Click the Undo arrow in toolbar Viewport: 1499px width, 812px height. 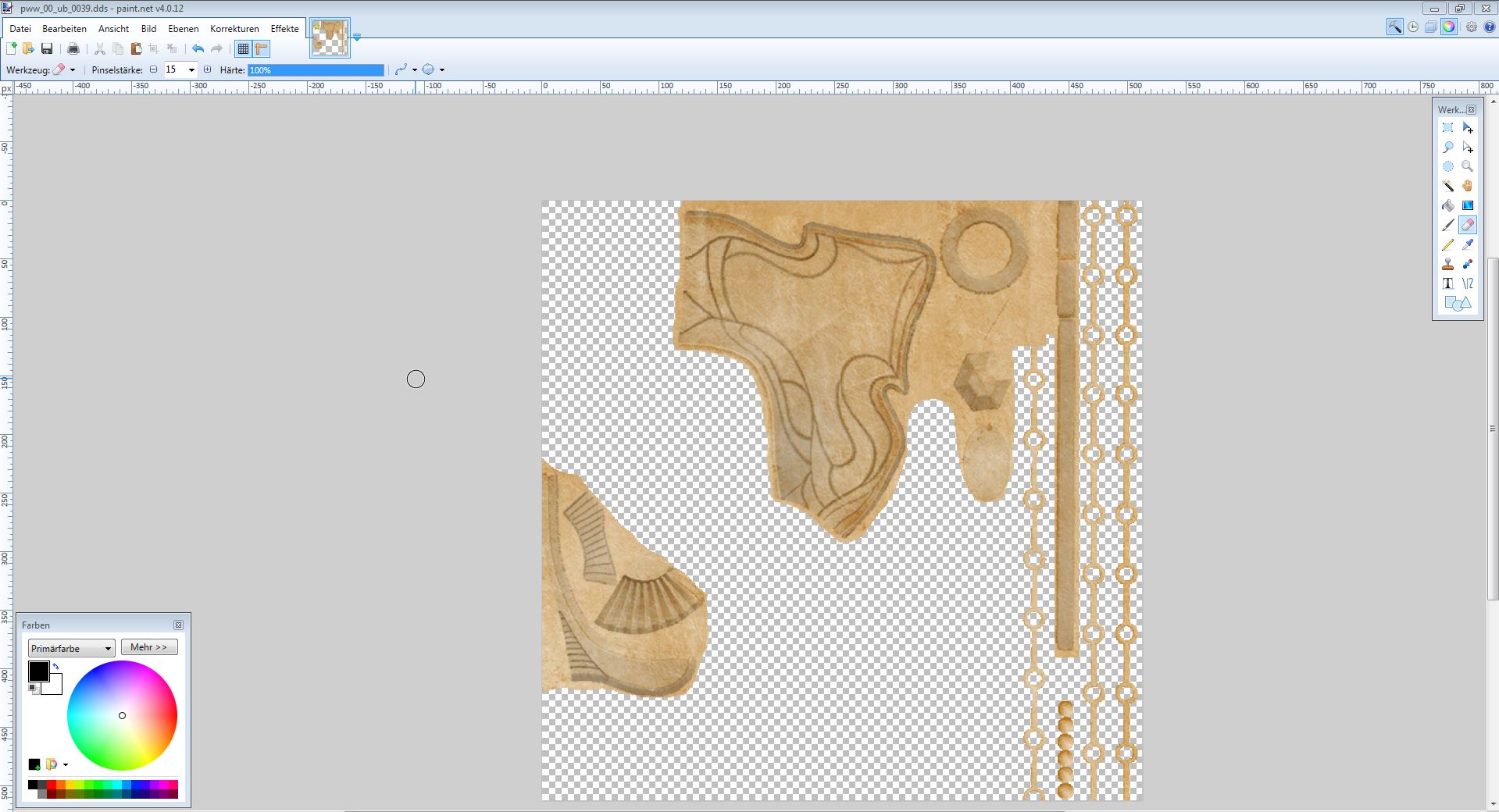(x=198, y=48)
